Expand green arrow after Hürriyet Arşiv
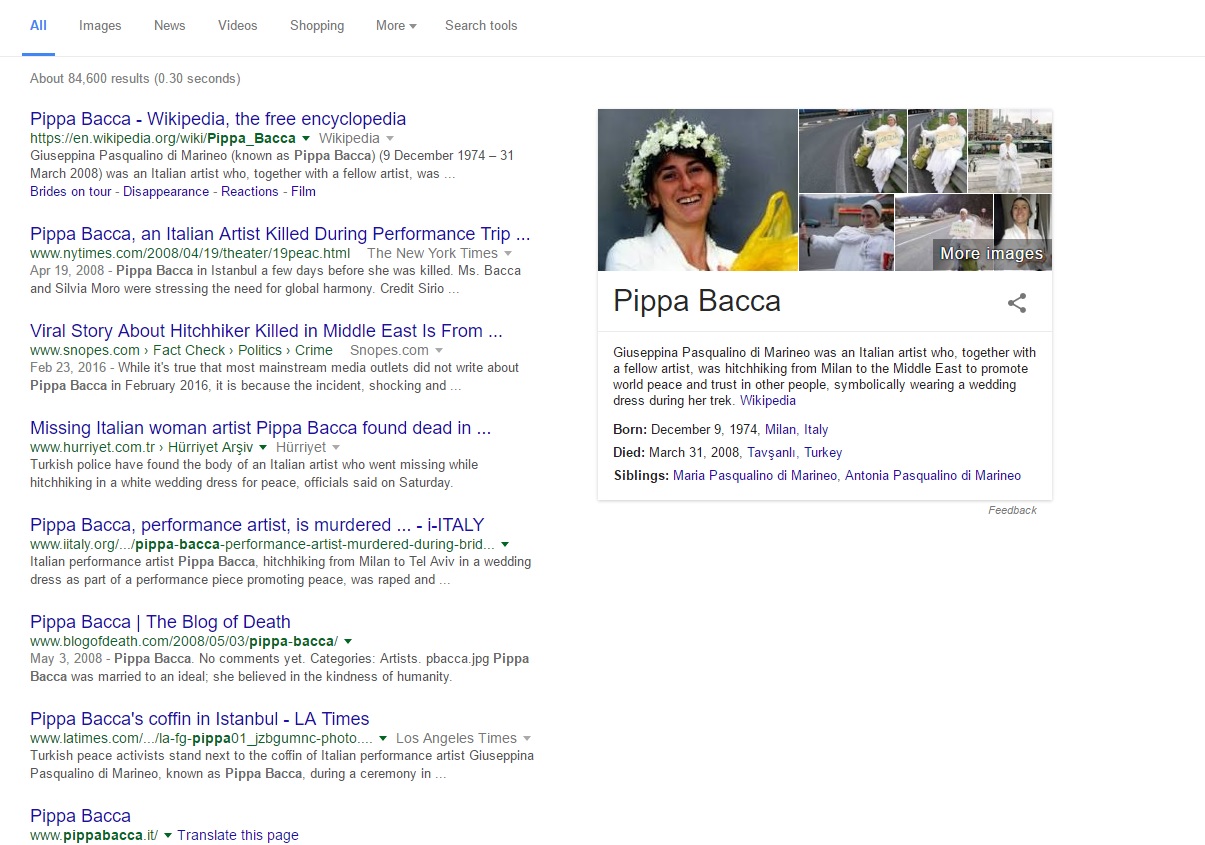 [x=263, y=448]
